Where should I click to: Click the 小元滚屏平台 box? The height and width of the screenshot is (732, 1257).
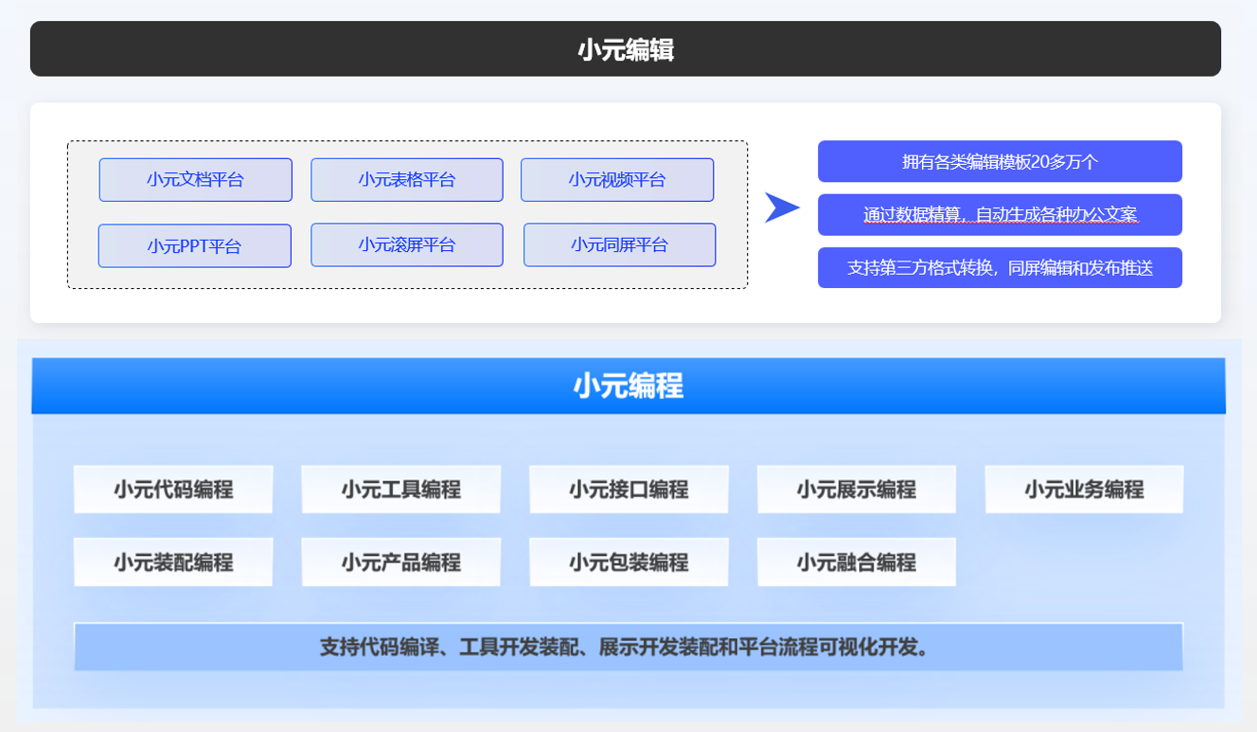407,245
